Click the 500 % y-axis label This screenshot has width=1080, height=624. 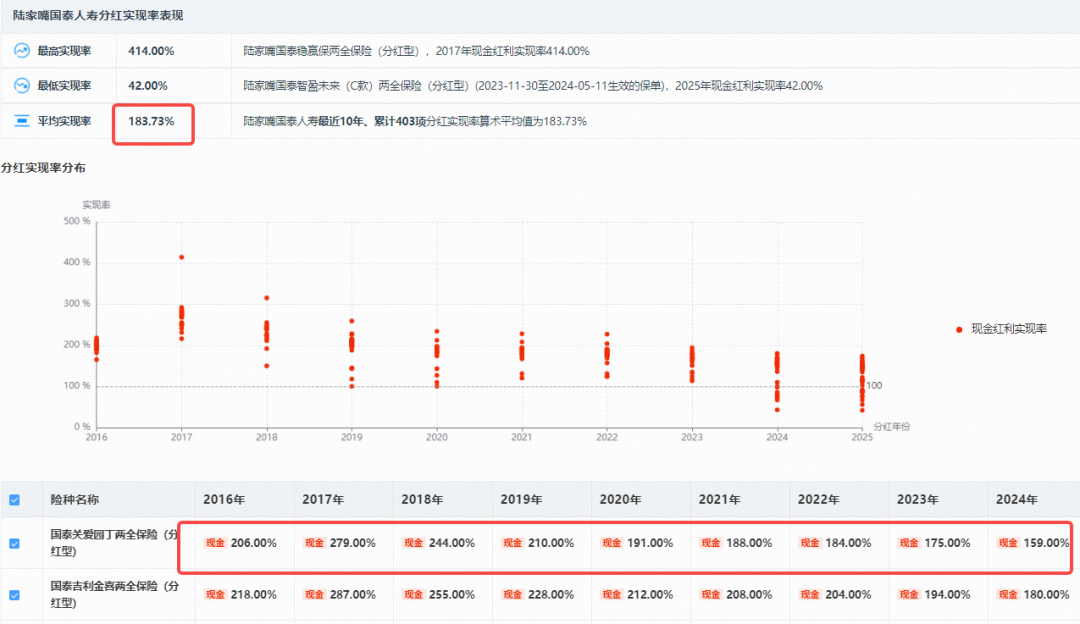coord(76,221)
